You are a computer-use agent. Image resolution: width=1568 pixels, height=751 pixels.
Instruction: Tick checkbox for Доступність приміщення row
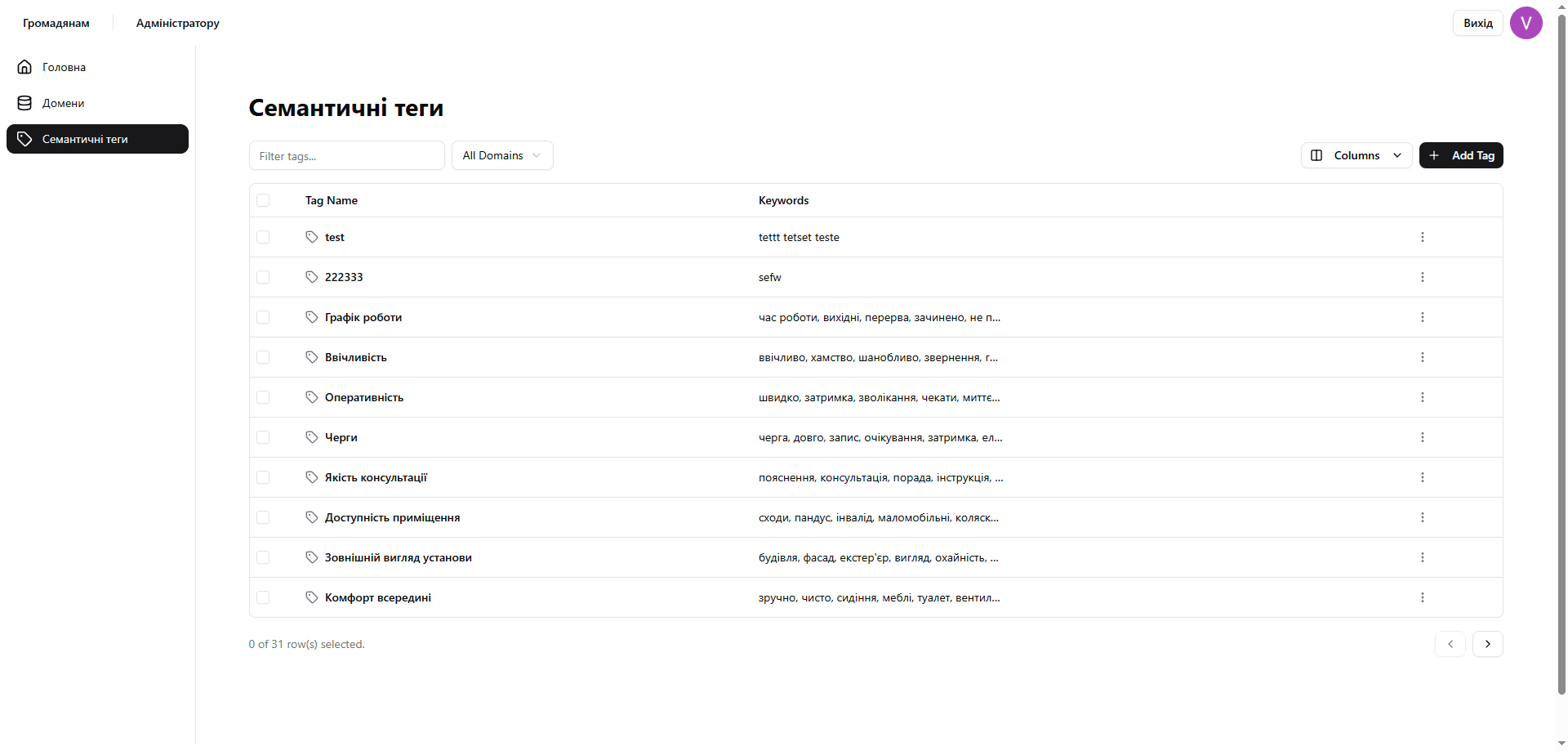click(x=263, y=517)
